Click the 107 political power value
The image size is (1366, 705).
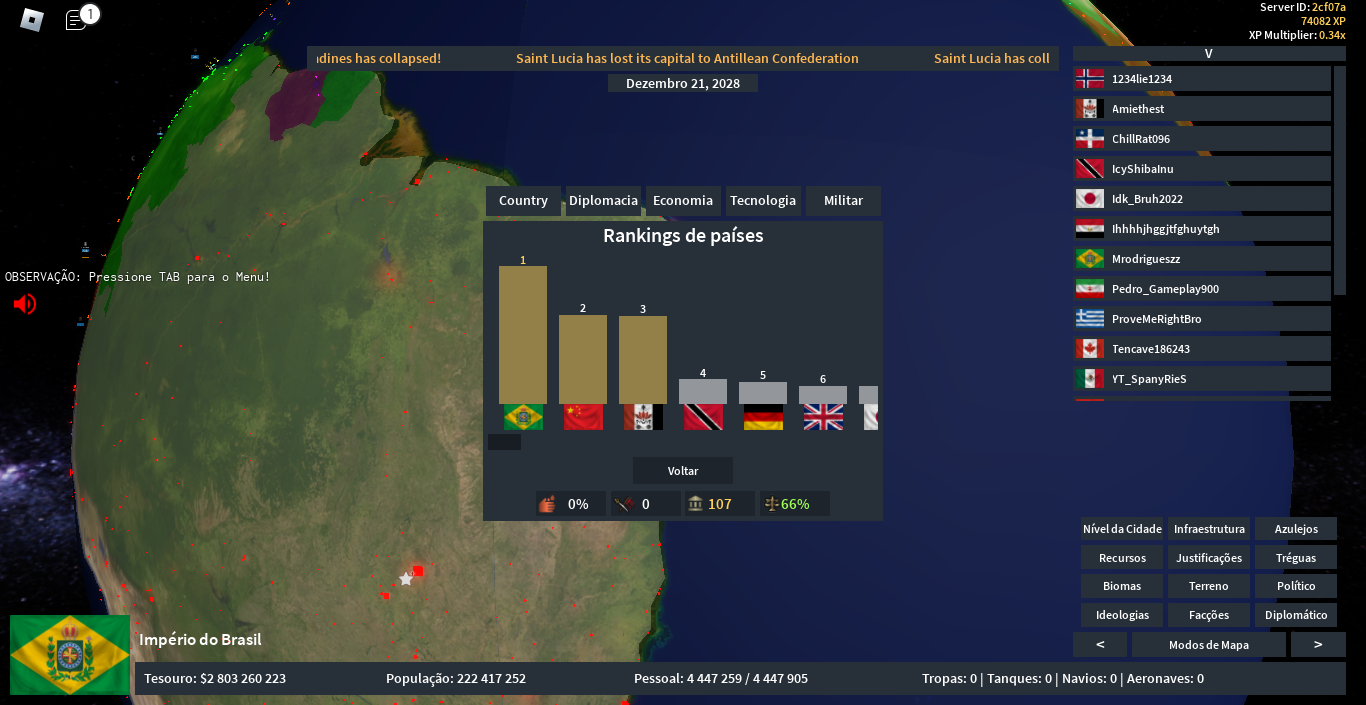click(720, 504)
